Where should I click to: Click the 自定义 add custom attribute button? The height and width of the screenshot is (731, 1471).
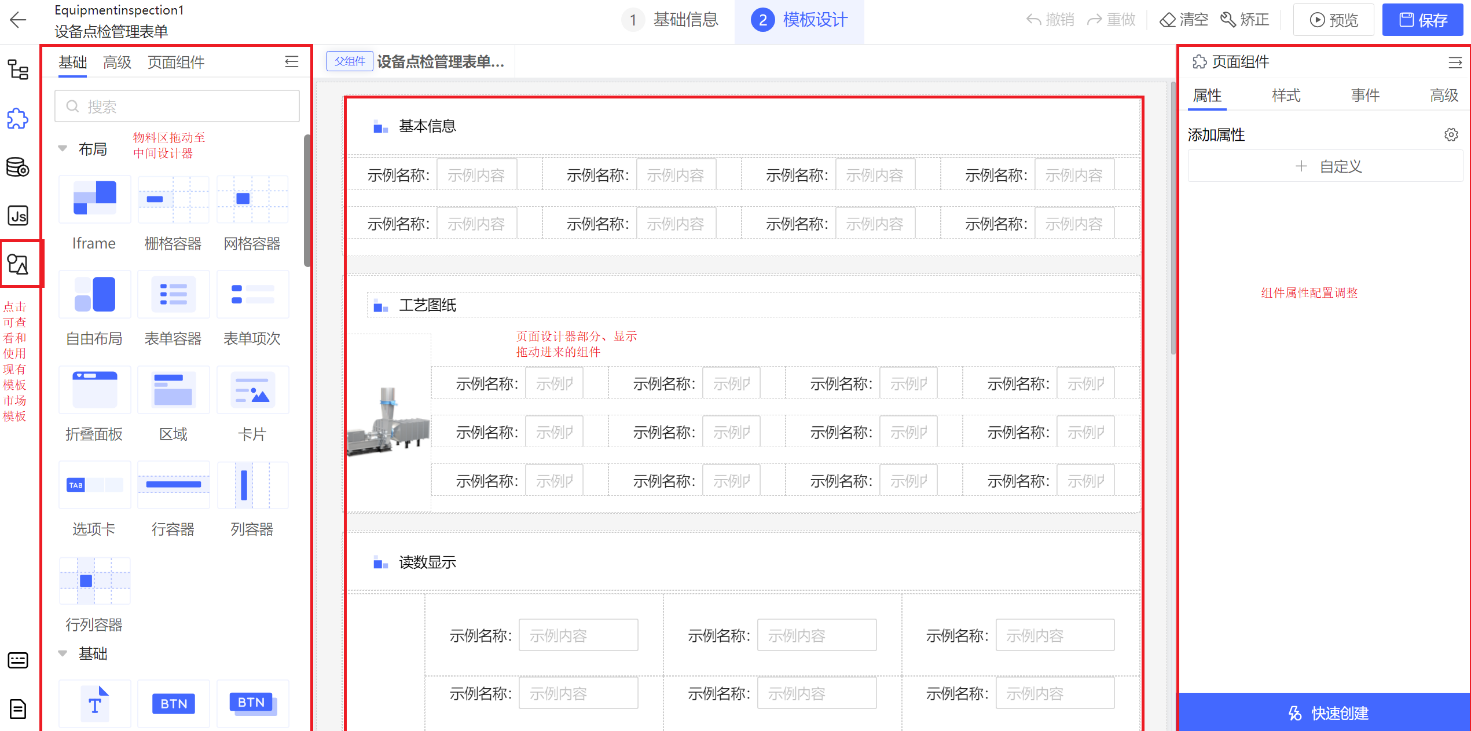point(1325,166)
